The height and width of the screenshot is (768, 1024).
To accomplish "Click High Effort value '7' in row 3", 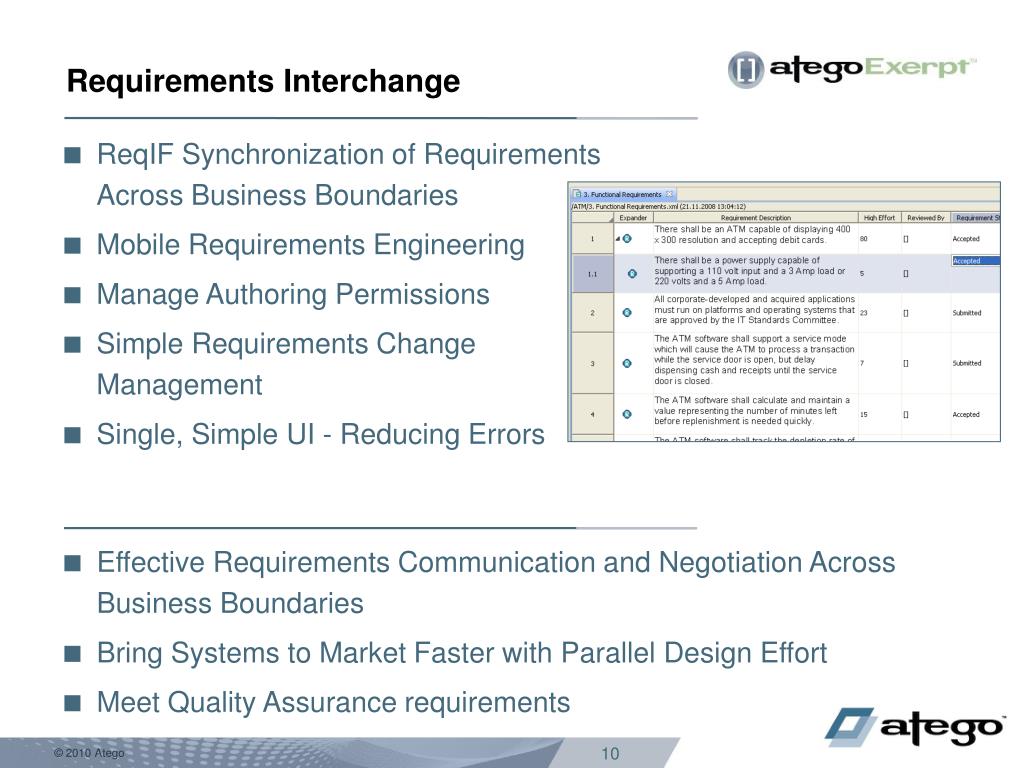I will point(862,363).
